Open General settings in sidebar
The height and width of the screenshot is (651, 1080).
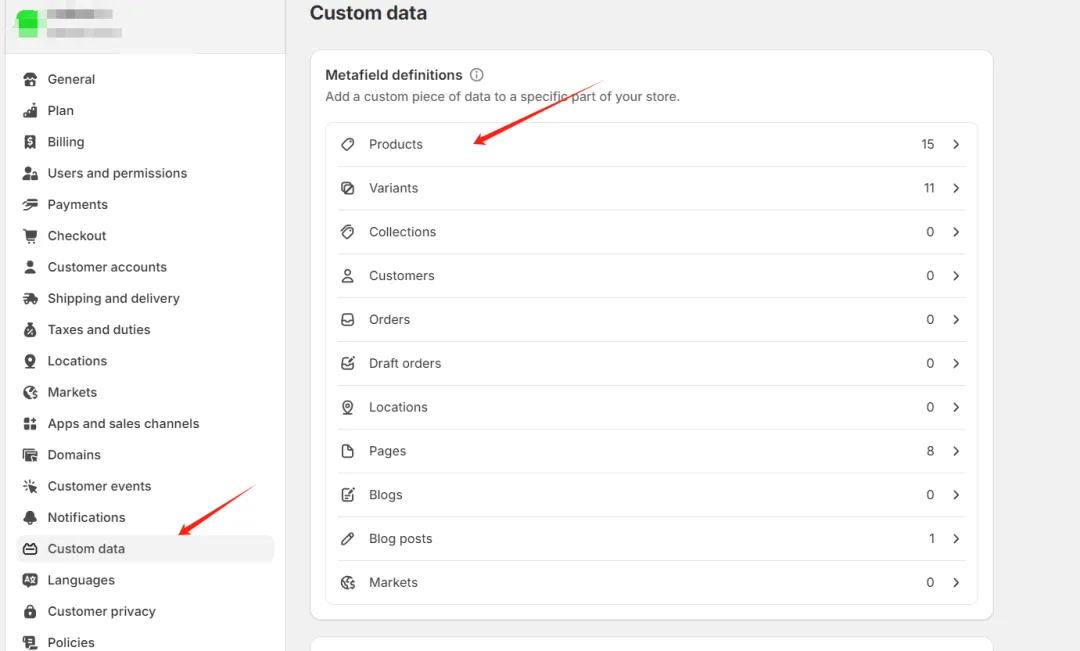71,79
